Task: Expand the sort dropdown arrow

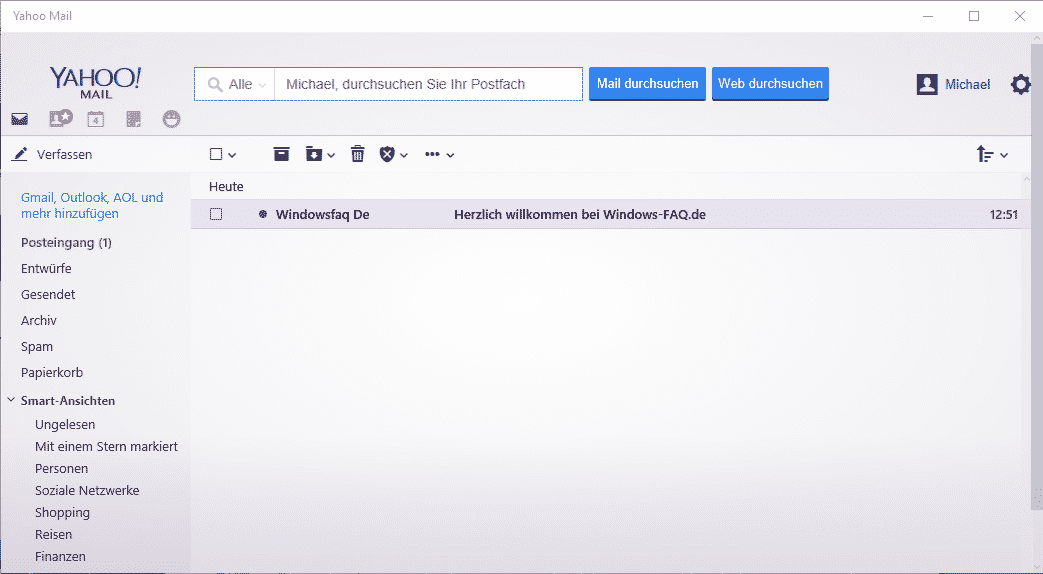Action: tap(1004, 155)
